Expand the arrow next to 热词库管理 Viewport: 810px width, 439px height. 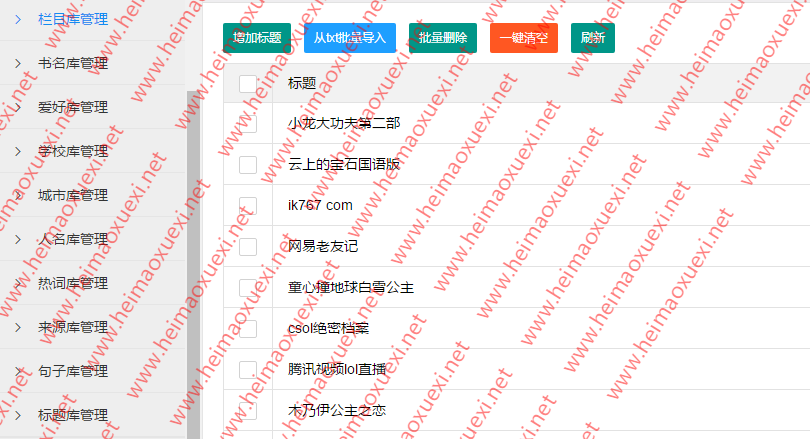pos(18,283)
